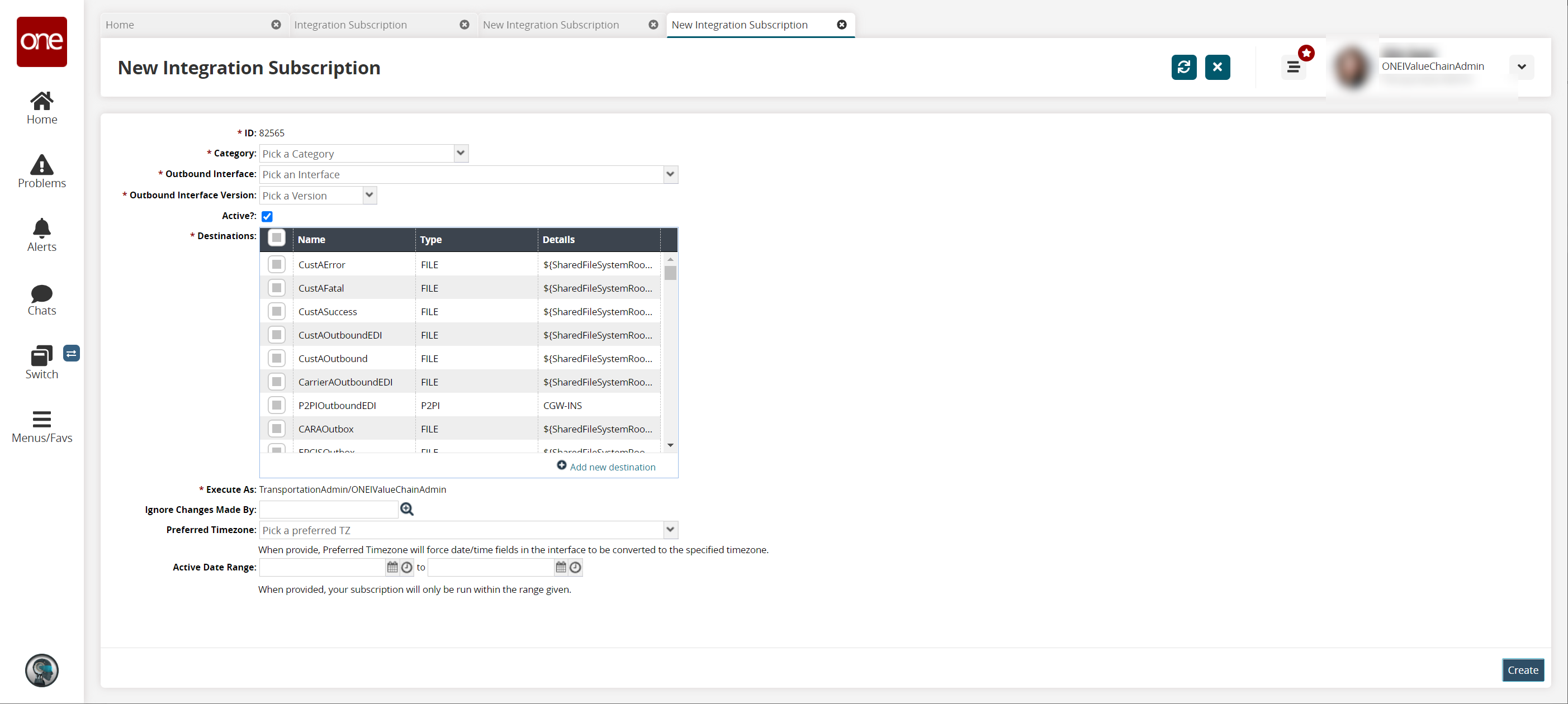Check the CustAError destination checkbox
Image resolution: width=1568 pixels, height=704 pixels.
(x=276, y=264)
